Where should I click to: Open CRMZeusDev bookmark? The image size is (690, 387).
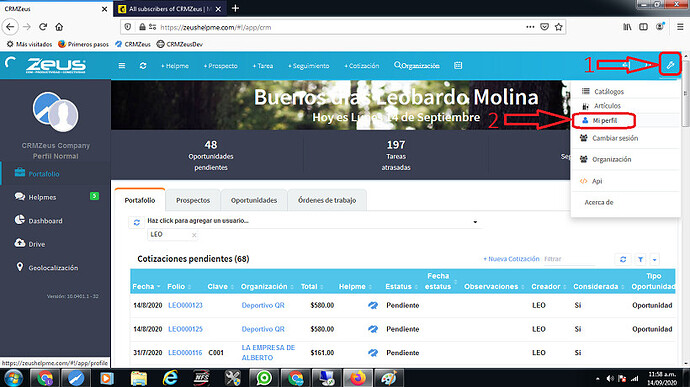click(180, 44)
